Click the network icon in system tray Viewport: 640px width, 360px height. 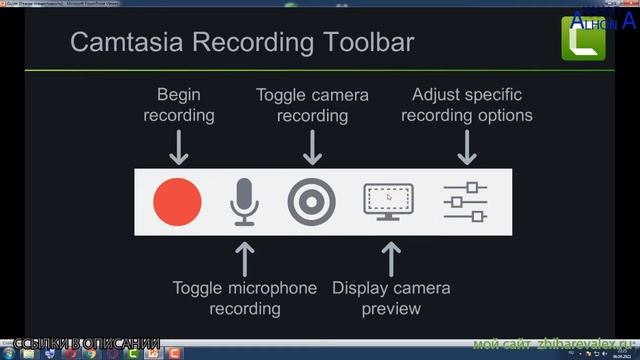(x=596, y=354)
